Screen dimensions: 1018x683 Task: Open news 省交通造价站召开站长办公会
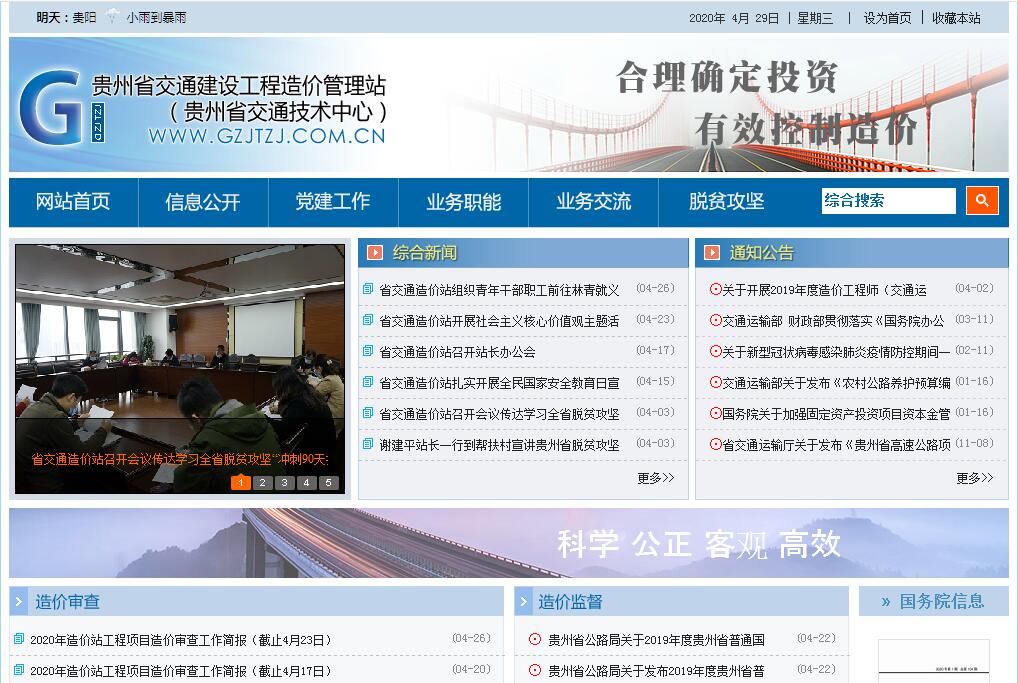(457, 352)
